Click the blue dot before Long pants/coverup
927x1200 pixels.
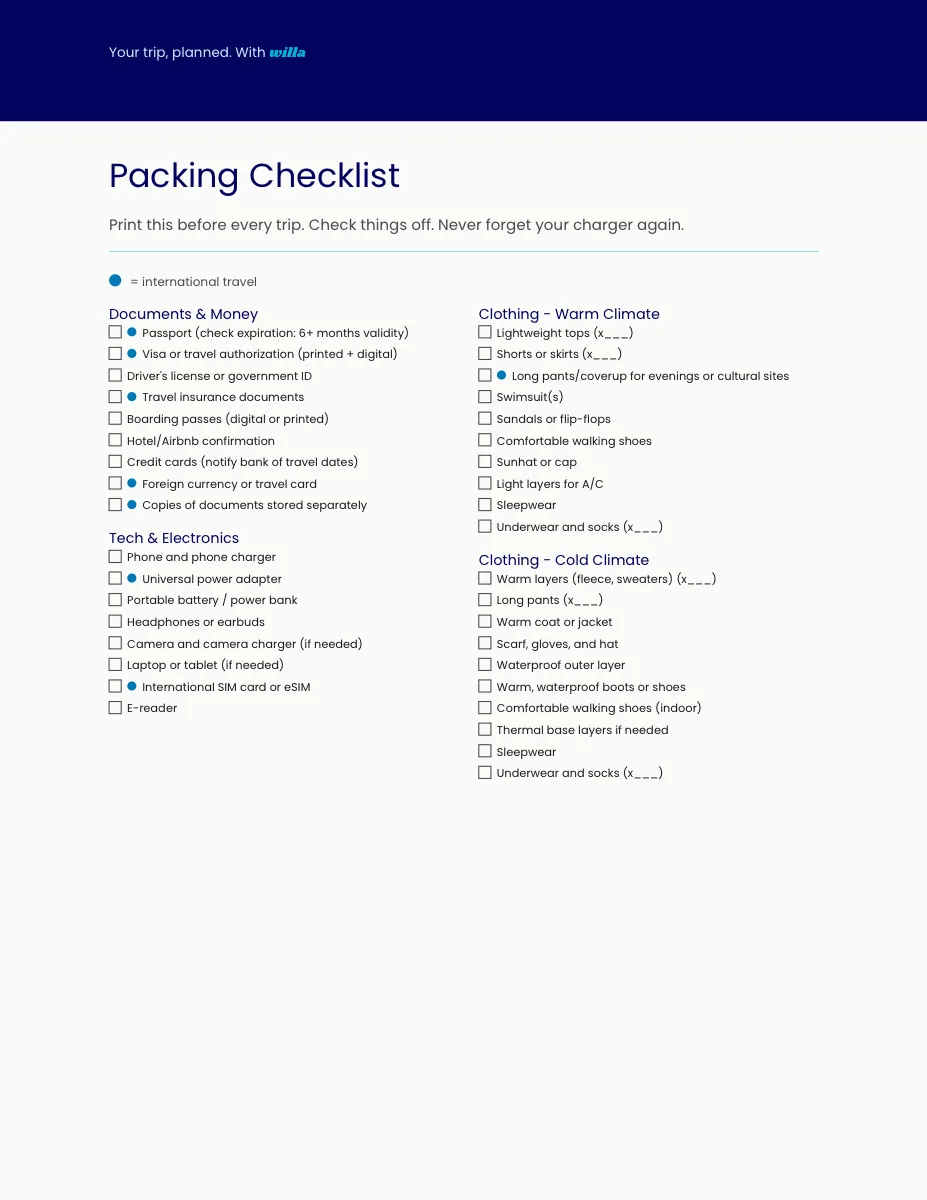(x=502, y=375)
